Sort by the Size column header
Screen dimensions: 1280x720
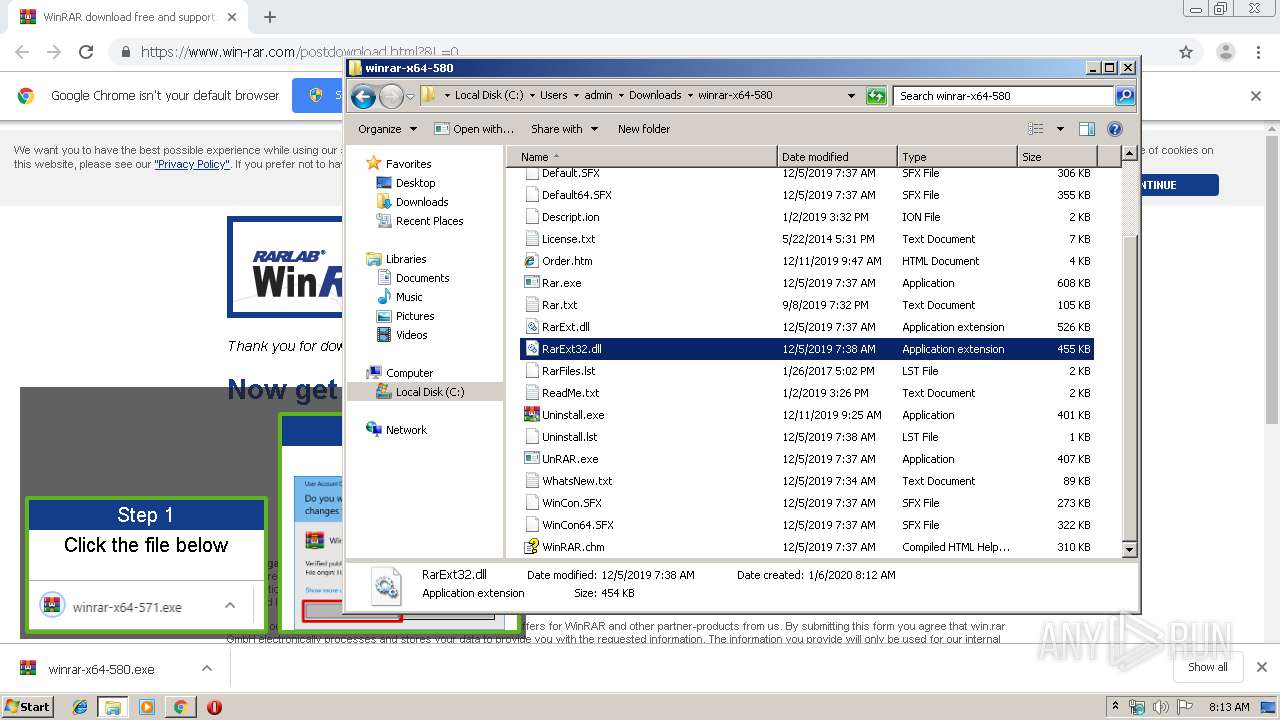coord(1057,156)
